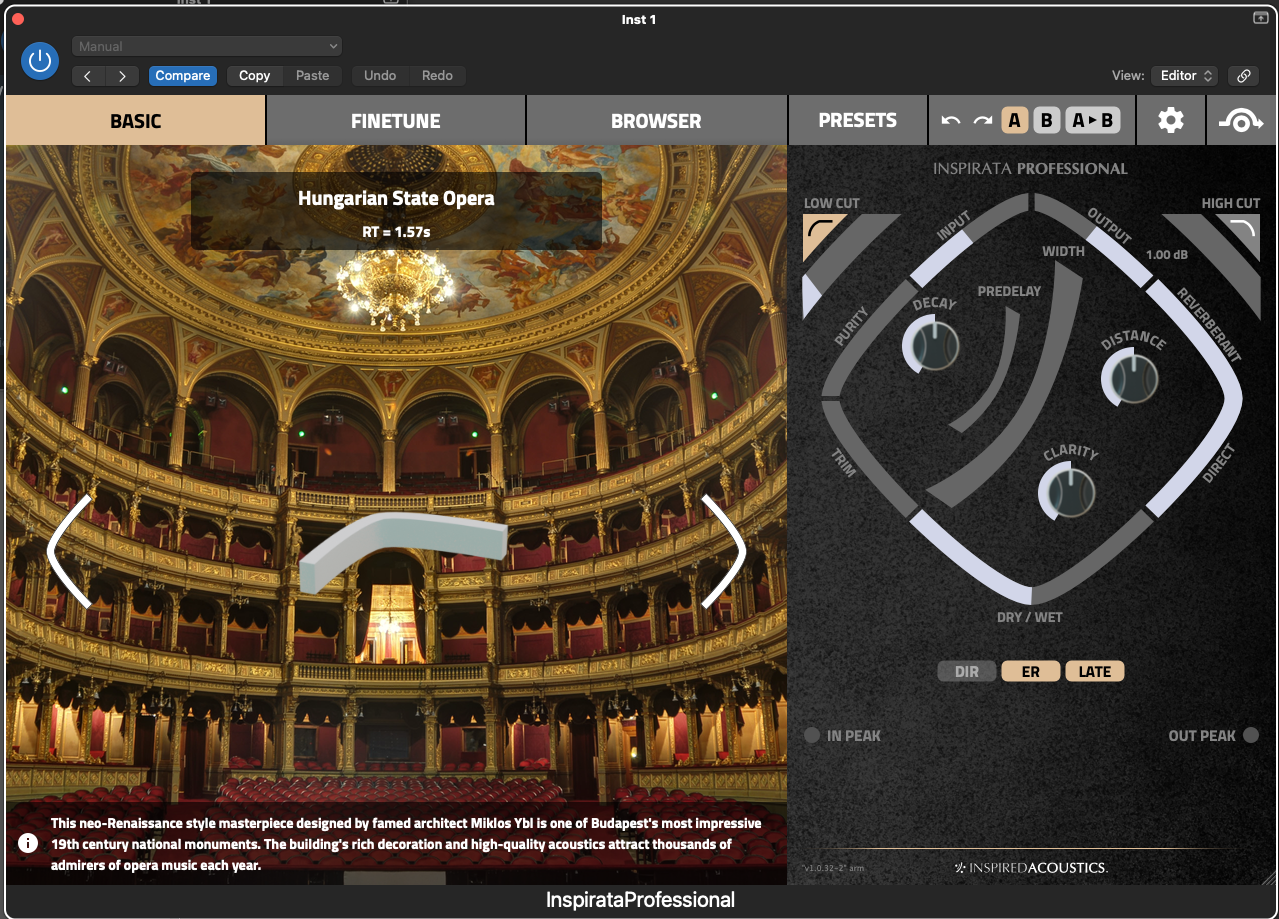
Task: Click the right arrow over the opera photo
Action: 722,551
